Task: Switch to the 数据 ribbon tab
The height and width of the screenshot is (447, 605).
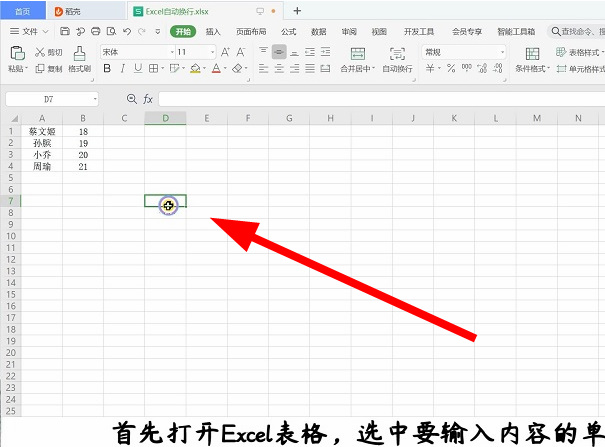Action: [x=319, y=32]
